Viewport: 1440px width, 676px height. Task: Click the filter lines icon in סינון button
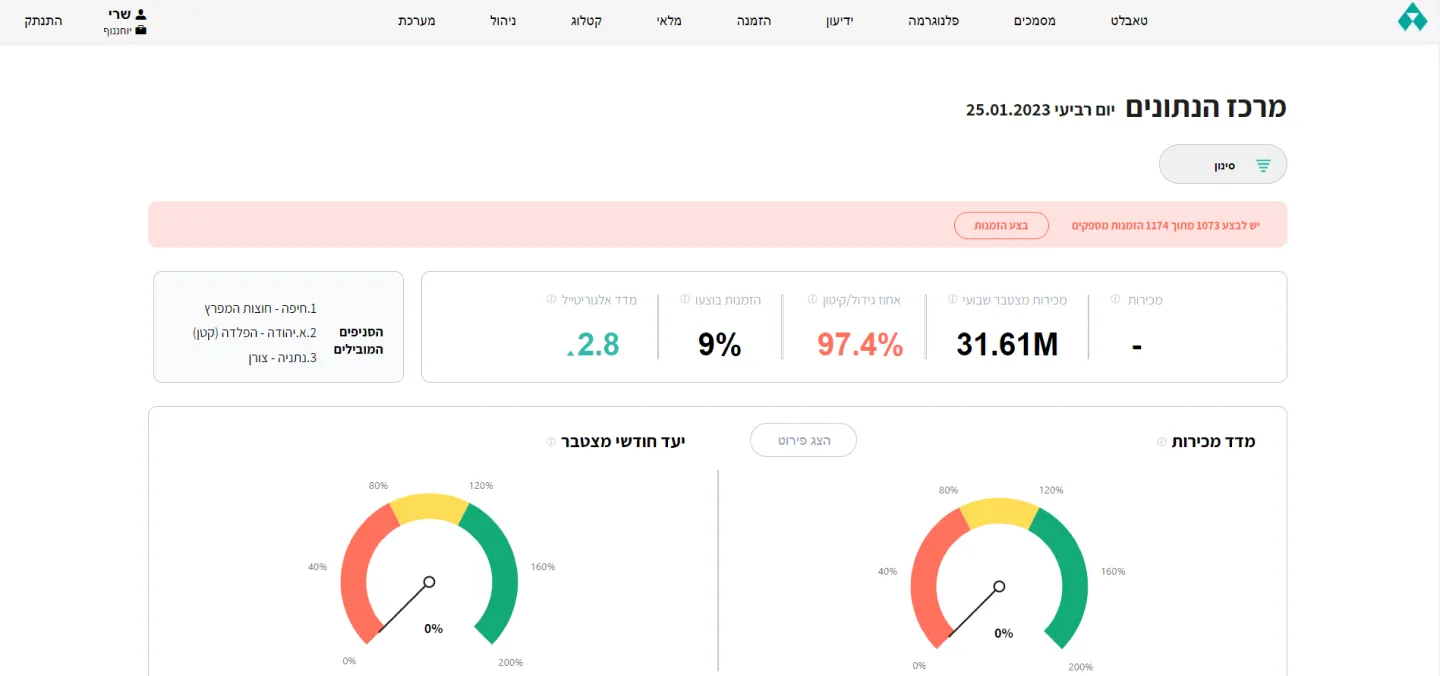click(x=1263, y=165)
